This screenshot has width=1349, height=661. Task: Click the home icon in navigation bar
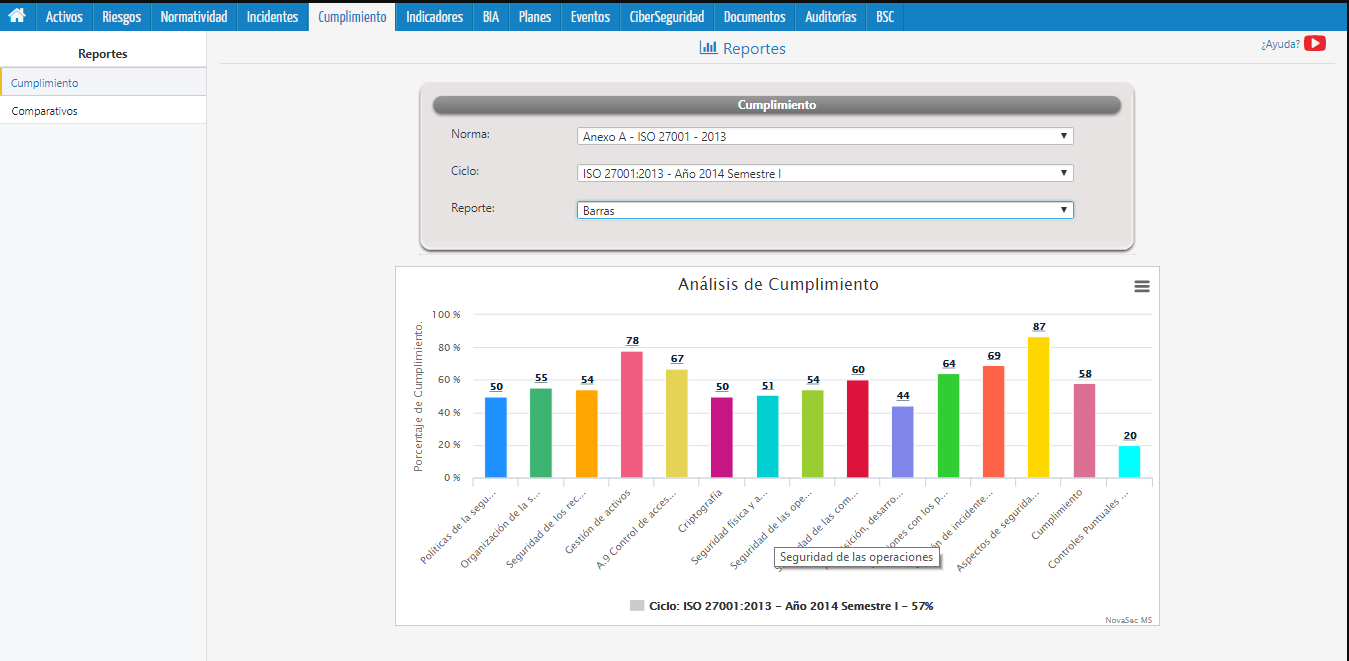(17, 16)
